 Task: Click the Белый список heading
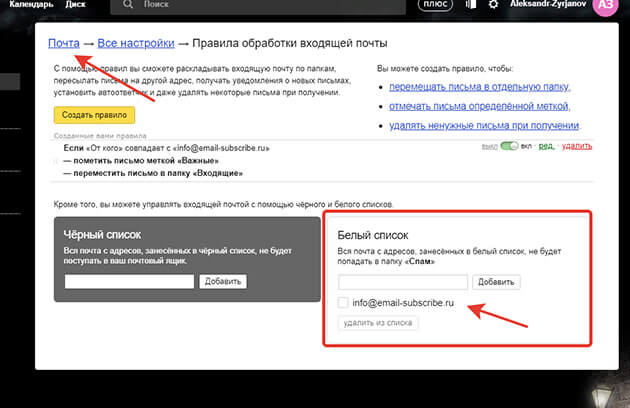tap(373, 235)
